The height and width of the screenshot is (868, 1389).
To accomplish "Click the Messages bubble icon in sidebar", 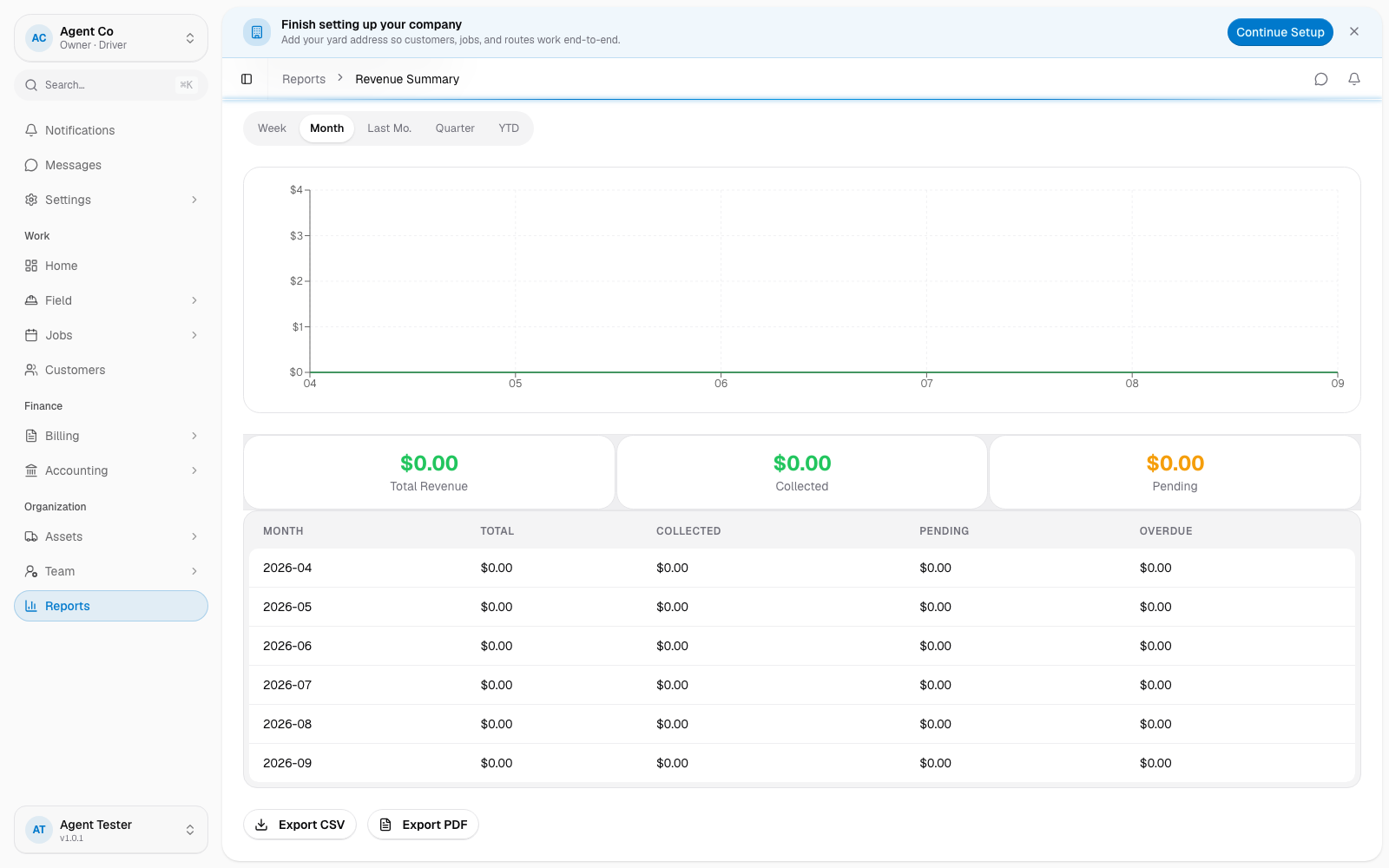I will pyautogui.click(x=31, y=165).
